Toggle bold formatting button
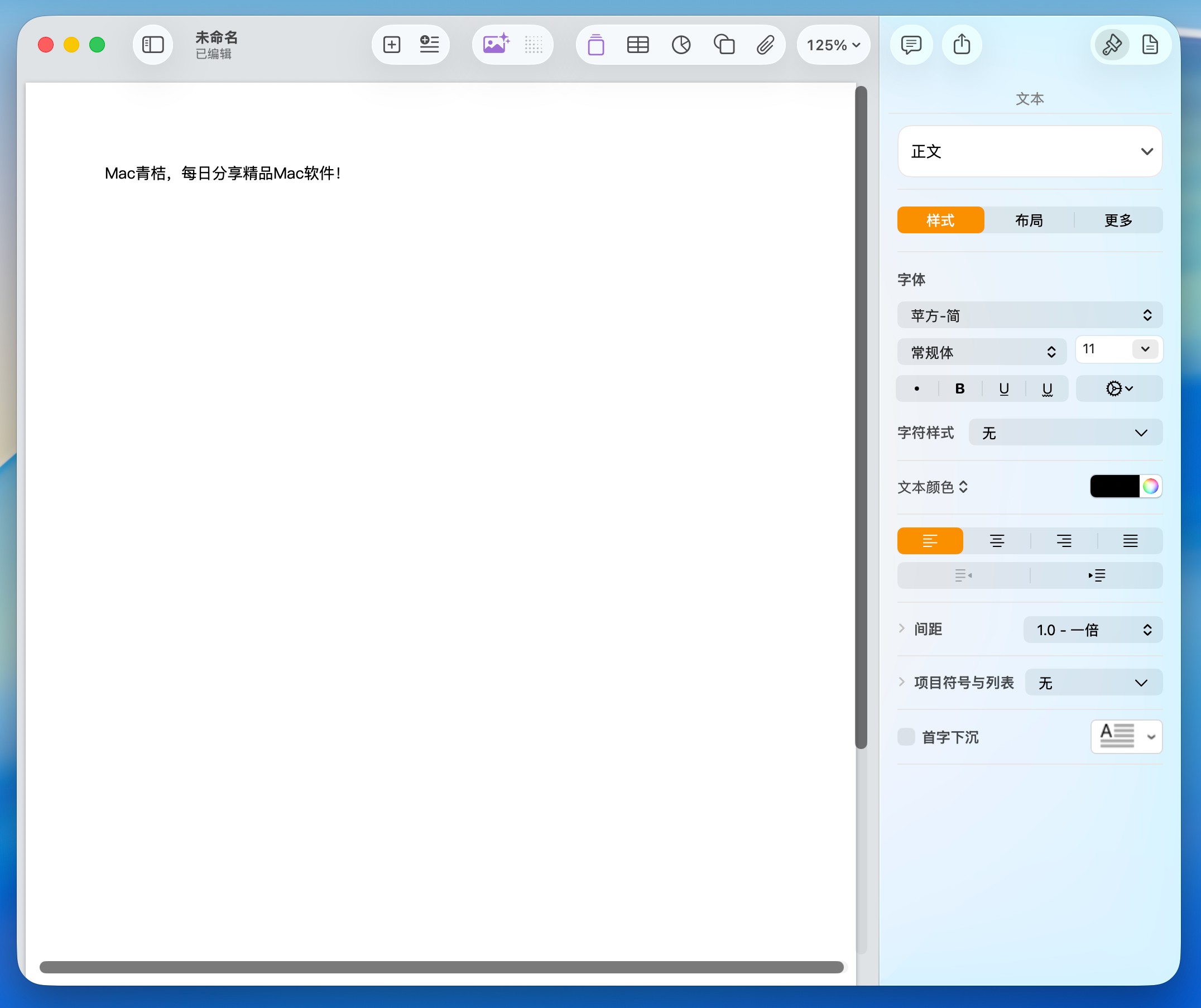Image resolution: width=1201 pixels, height=1008 pixels. [960, 389]
